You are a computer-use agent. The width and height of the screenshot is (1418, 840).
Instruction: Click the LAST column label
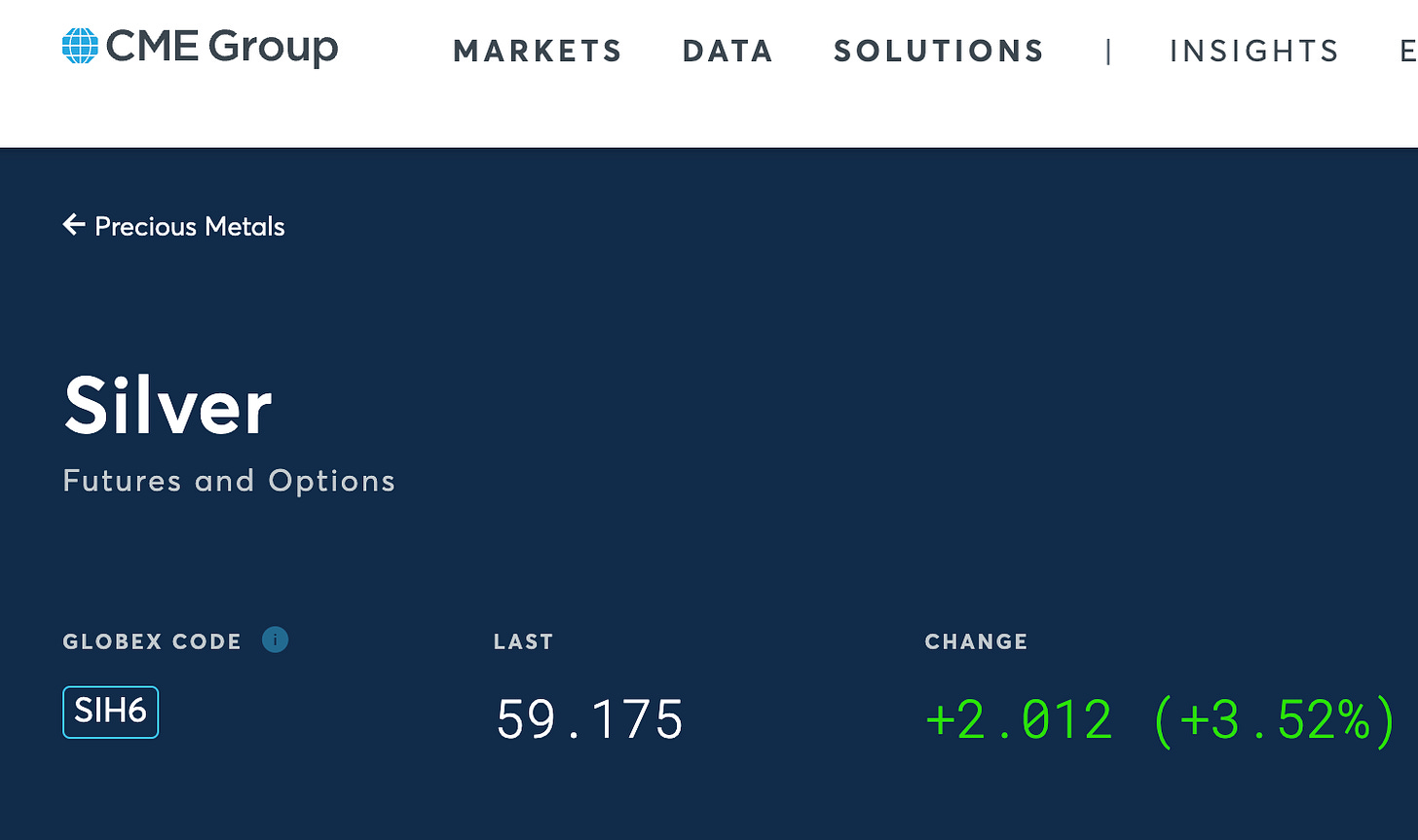click(523, 641)
